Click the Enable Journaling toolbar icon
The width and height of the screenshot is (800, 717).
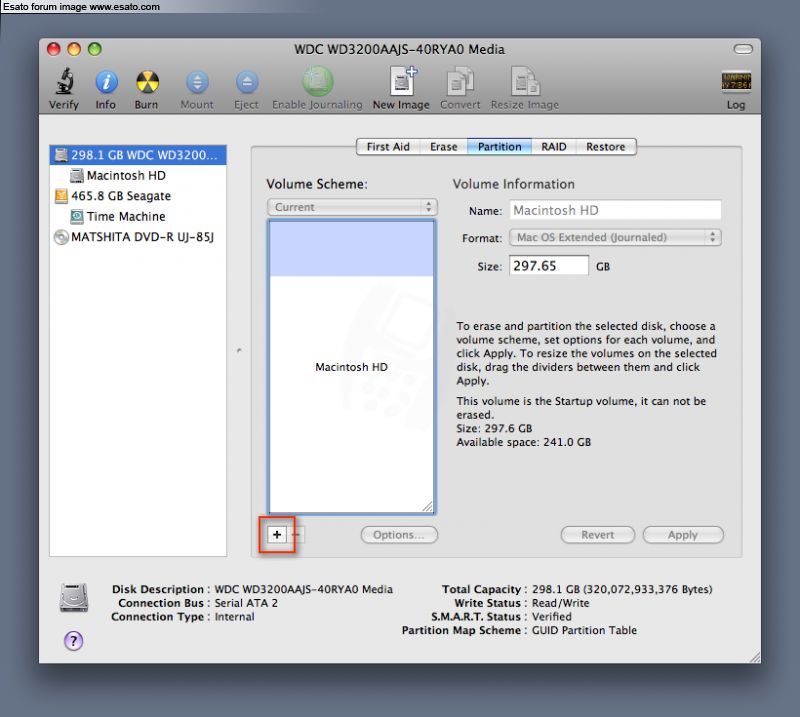(x=317, y=81)
